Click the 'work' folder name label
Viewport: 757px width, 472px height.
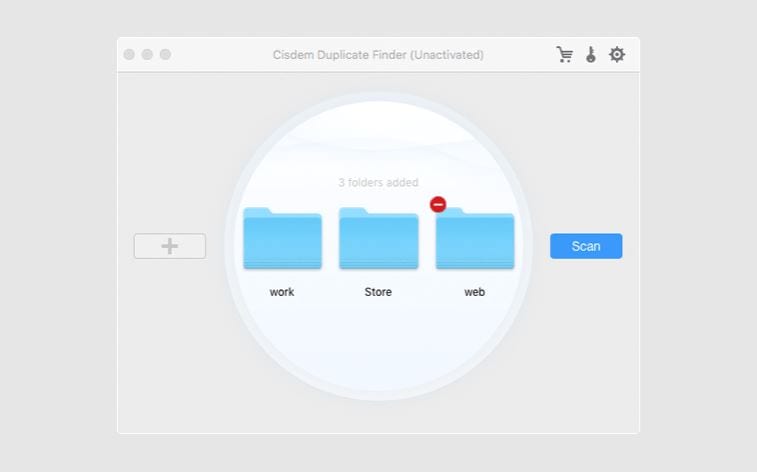282,292
